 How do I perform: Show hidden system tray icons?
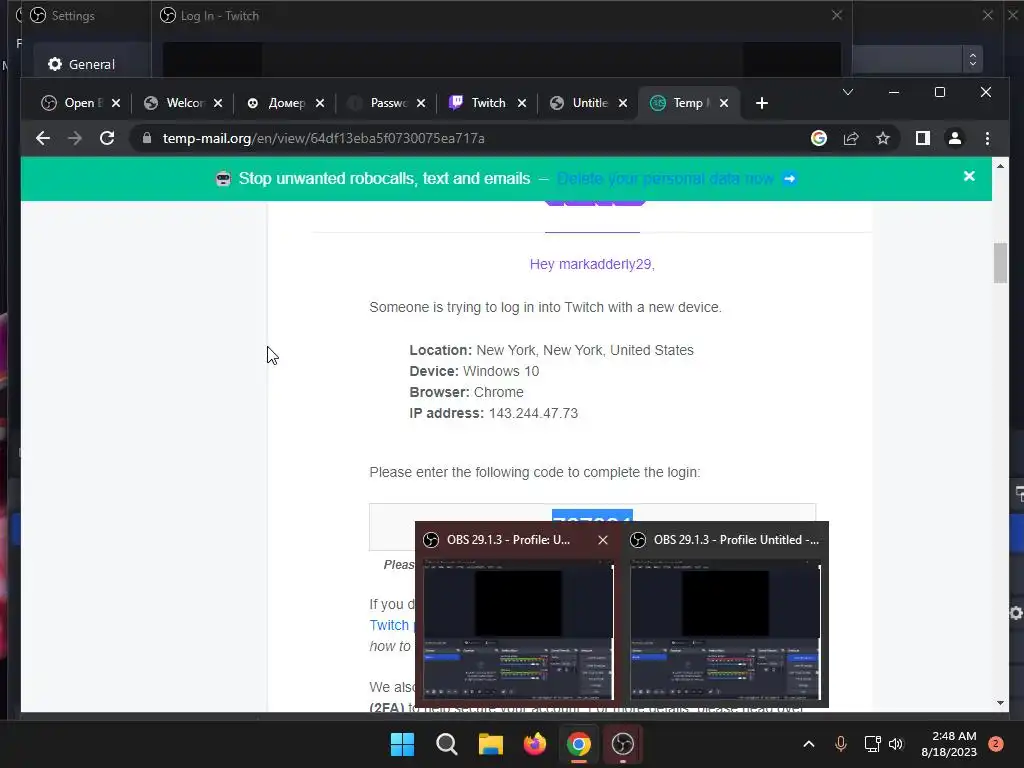pyautogui.click(x=808, y=744)
